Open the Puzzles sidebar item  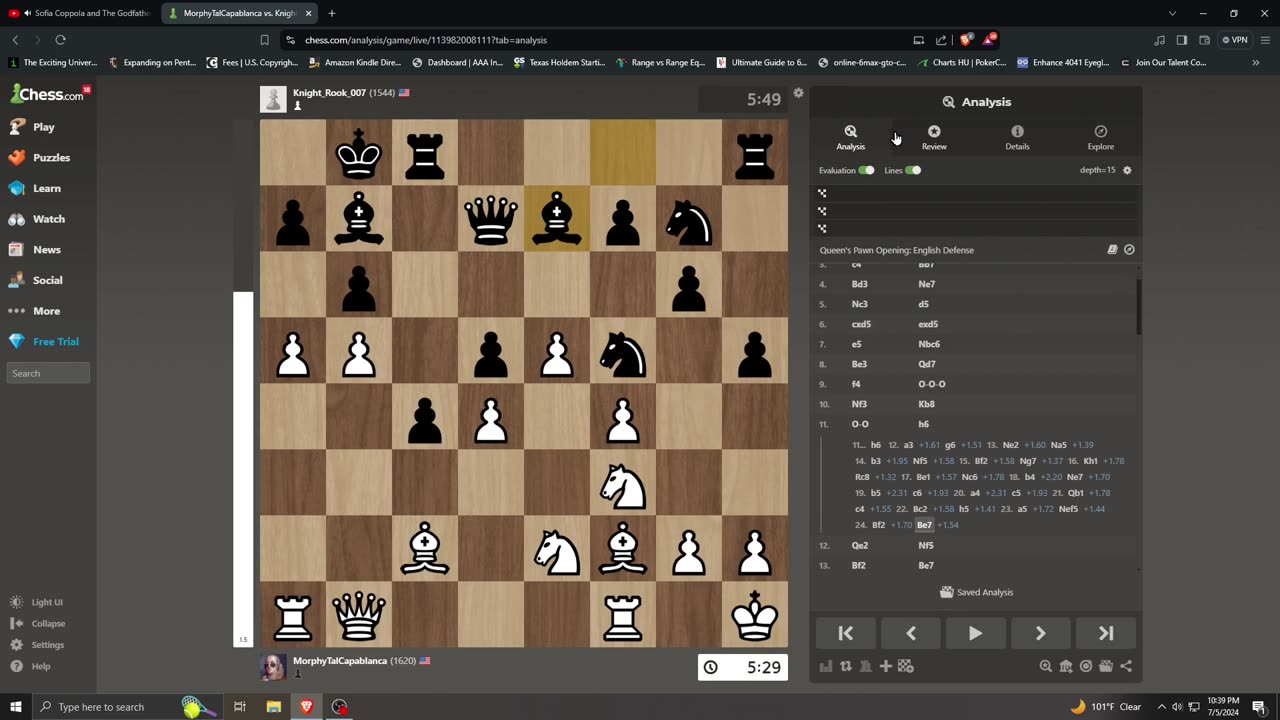pos(51,158)
